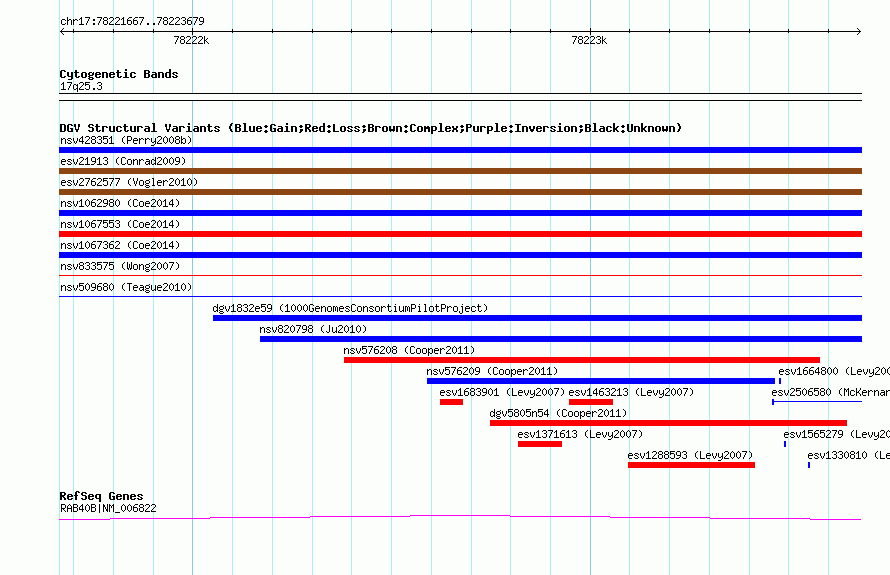Click the RefSeq Genes track title

point(101,496)
